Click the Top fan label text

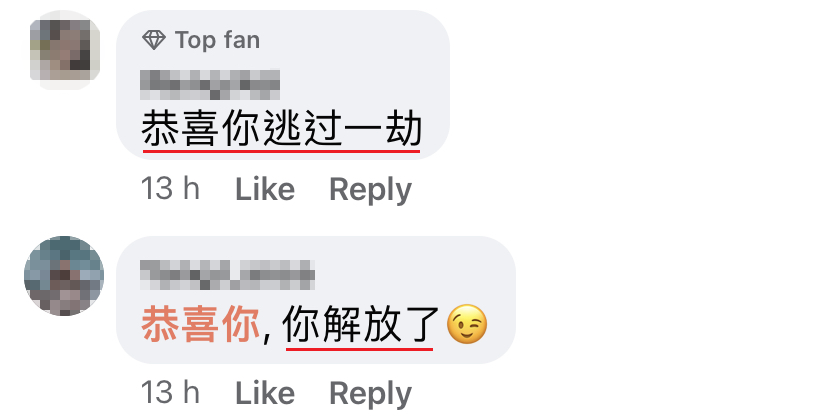(218, 40)
